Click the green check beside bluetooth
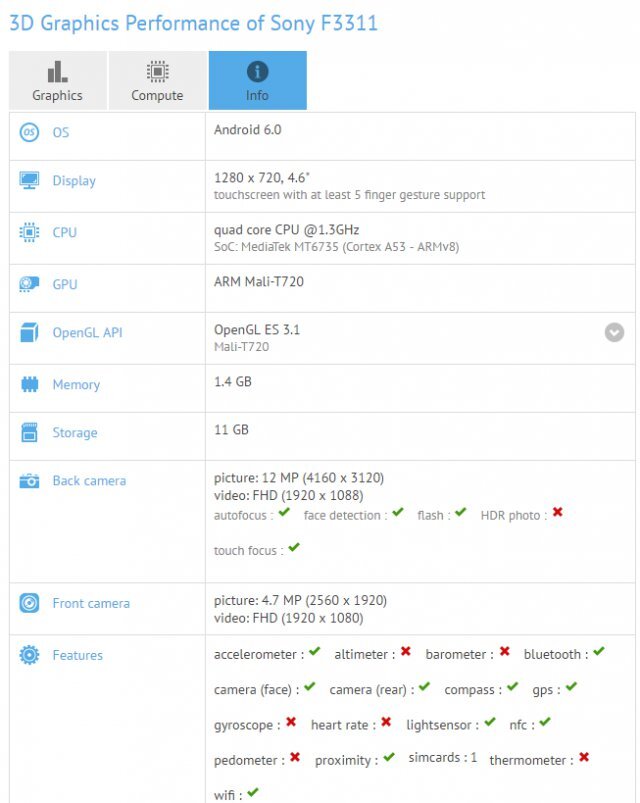 pos(598,652)
